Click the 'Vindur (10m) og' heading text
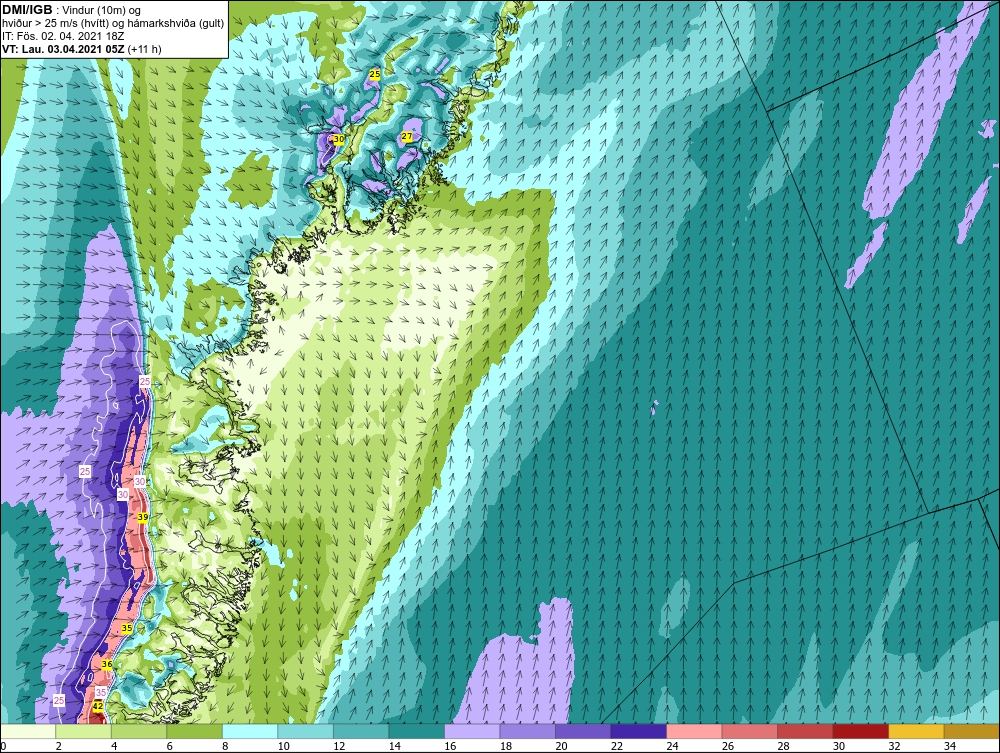This screenshot has width=1000, height=753. coord(102,10)
